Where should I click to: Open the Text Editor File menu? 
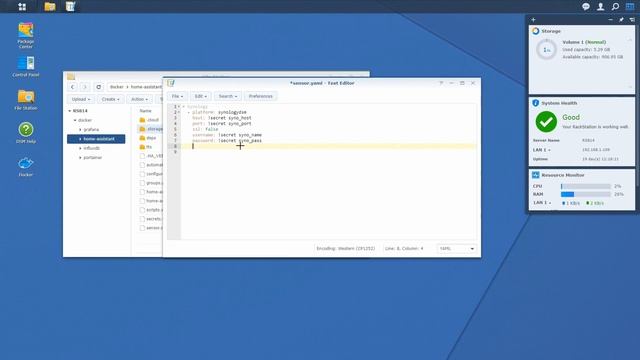(177, 96)
